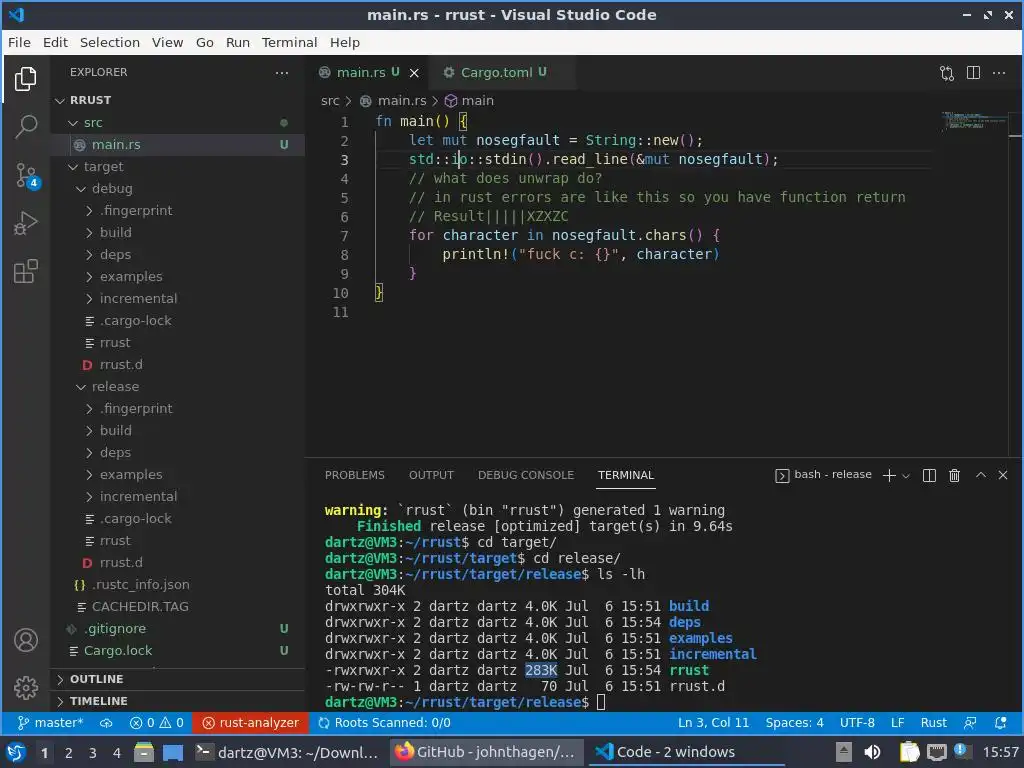This screenshot has width=1024, height=768.
Task: Open notifications bell in status bar
Action: pos(1000,723)
